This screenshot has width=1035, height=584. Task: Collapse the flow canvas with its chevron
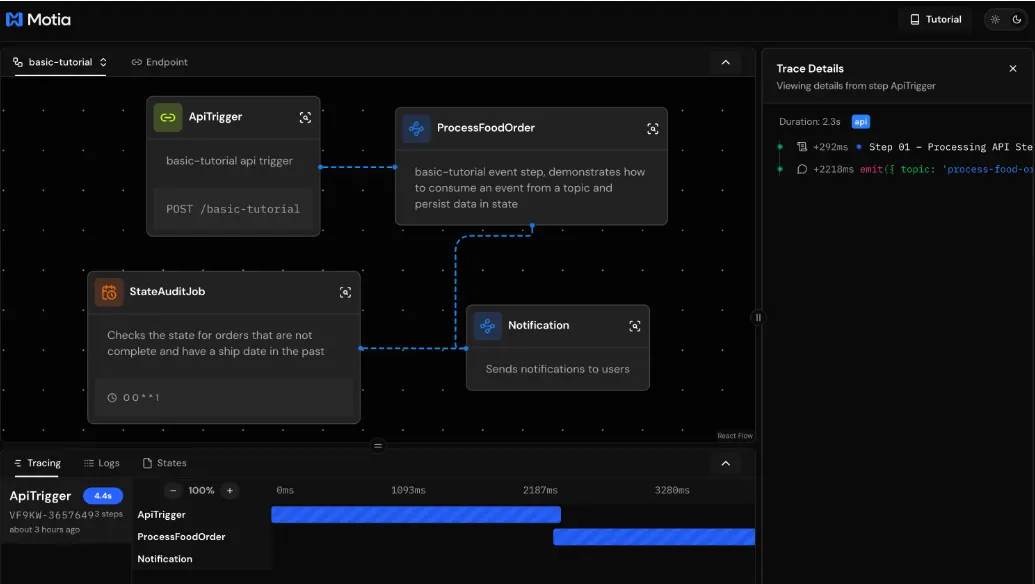[727, 61]
